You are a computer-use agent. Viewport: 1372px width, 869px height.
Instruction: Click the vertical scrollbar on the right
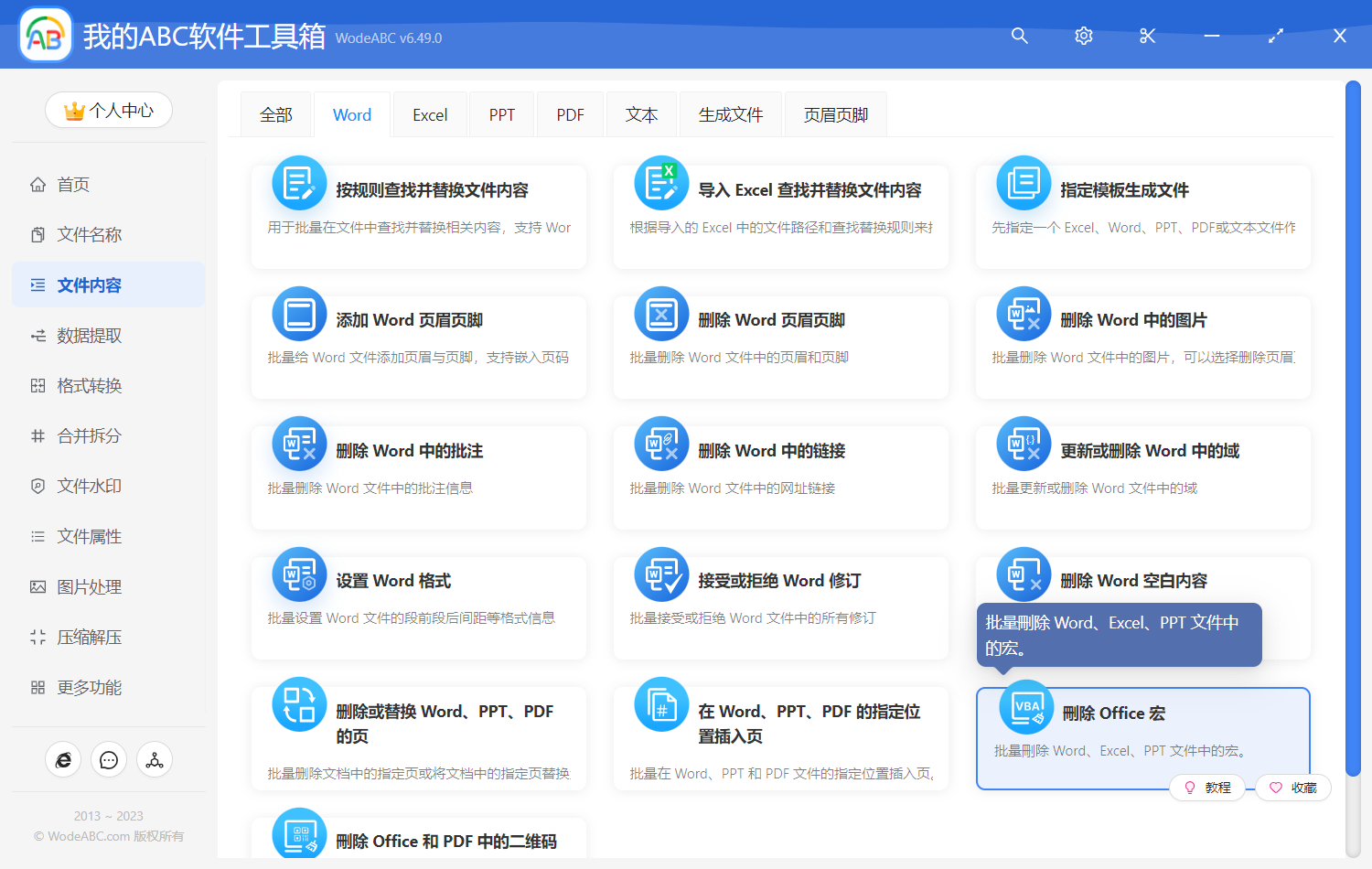(x=1353, y=430)
